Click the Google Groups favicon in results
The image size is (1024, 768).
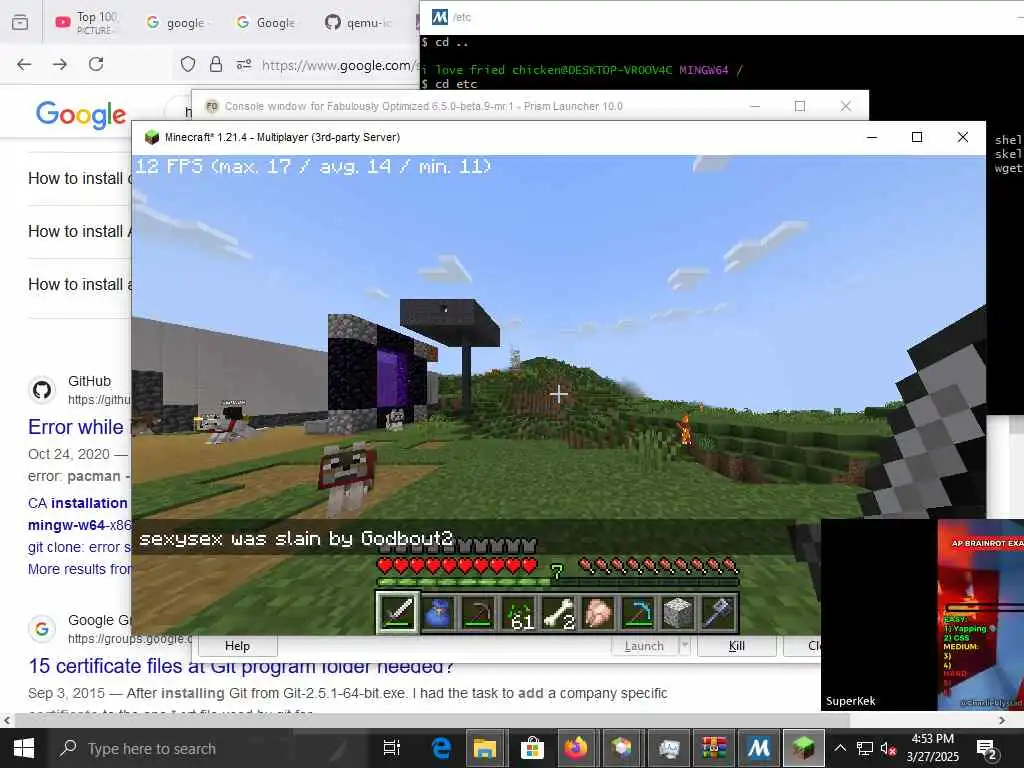pyautogui.click(x=42, y=629)
